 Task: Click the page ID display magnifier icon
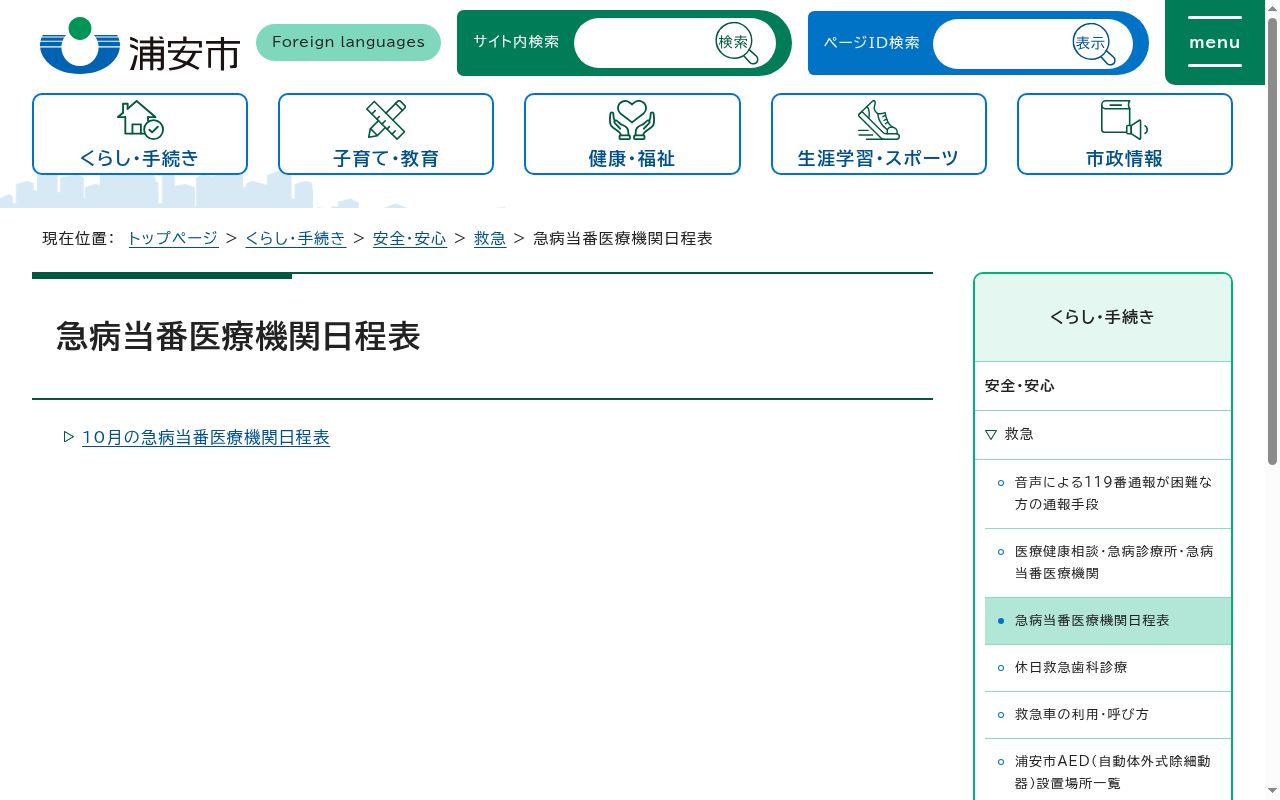pyautogui.click(x=1094, y=44)
